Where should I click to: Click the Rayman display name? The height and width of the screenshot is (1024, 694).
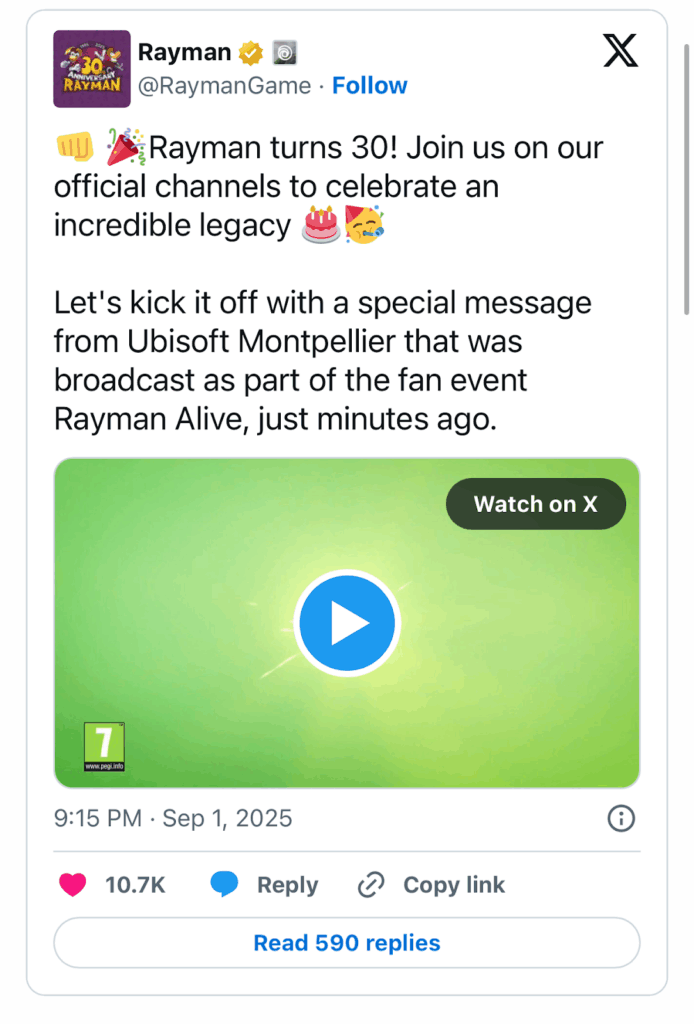184,52
